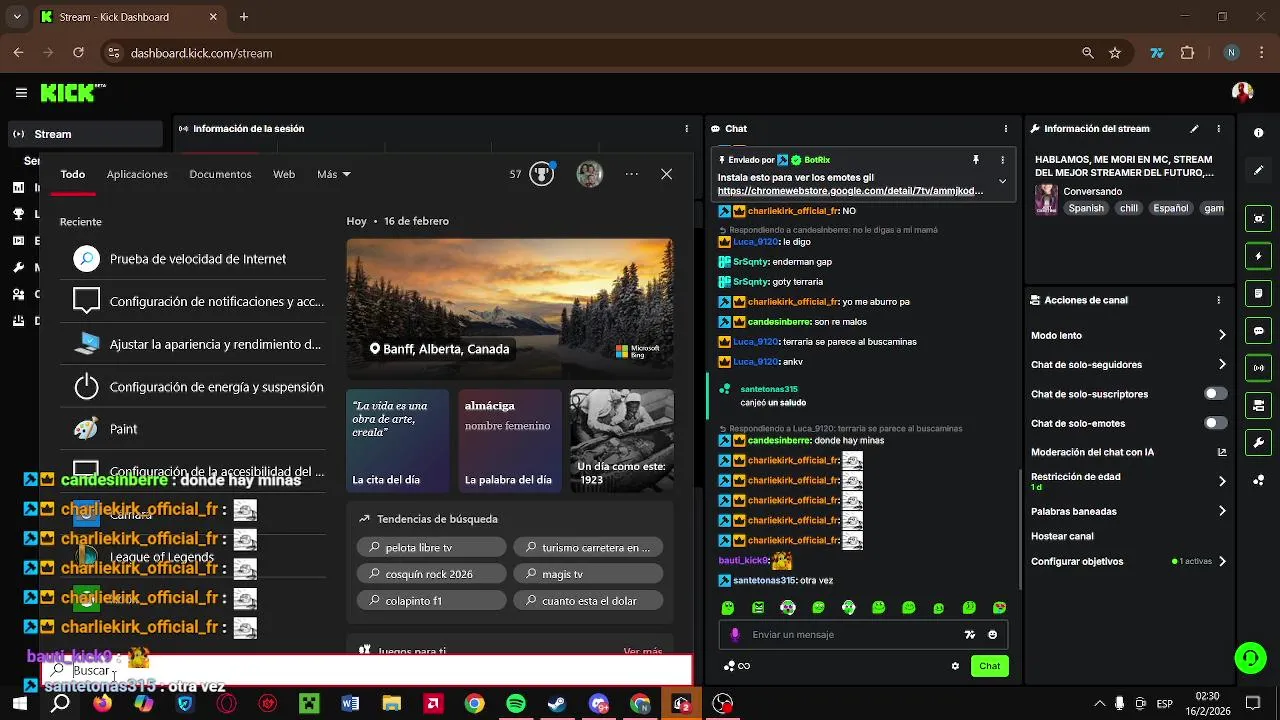Open the Más dropdown in search panel
The width and height of the screenshot is (1280, 720).
pyautogui.click(x=334, y=174)
